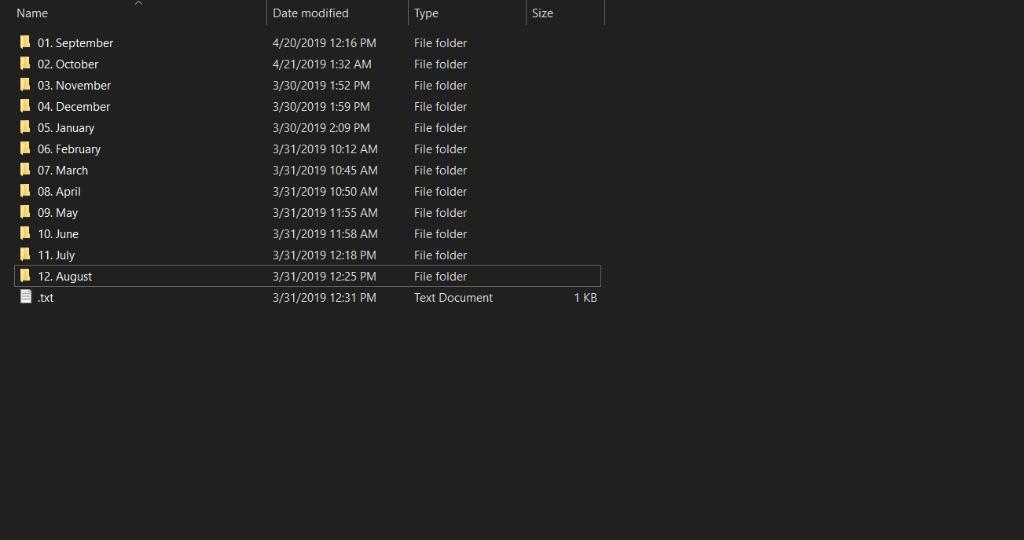The height and width of the screenshot is (540, 1024).
Task: Select the .txt text document icon
Action: coord(25,297)
